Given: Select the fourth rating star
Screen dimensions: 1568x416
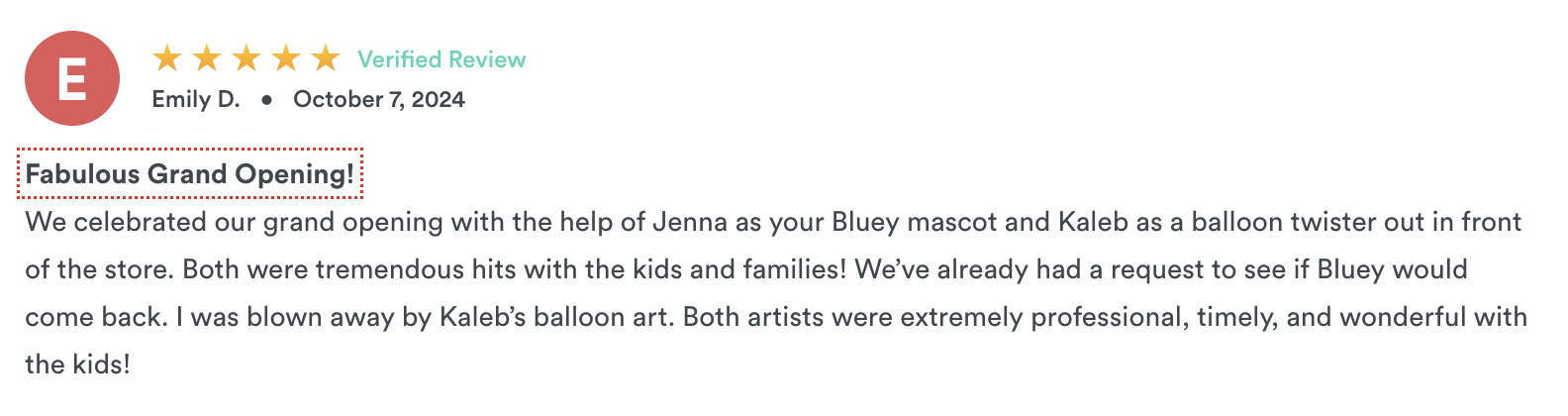Looking at the screenshot, I should pyautogui.click(x=286, y=58).
